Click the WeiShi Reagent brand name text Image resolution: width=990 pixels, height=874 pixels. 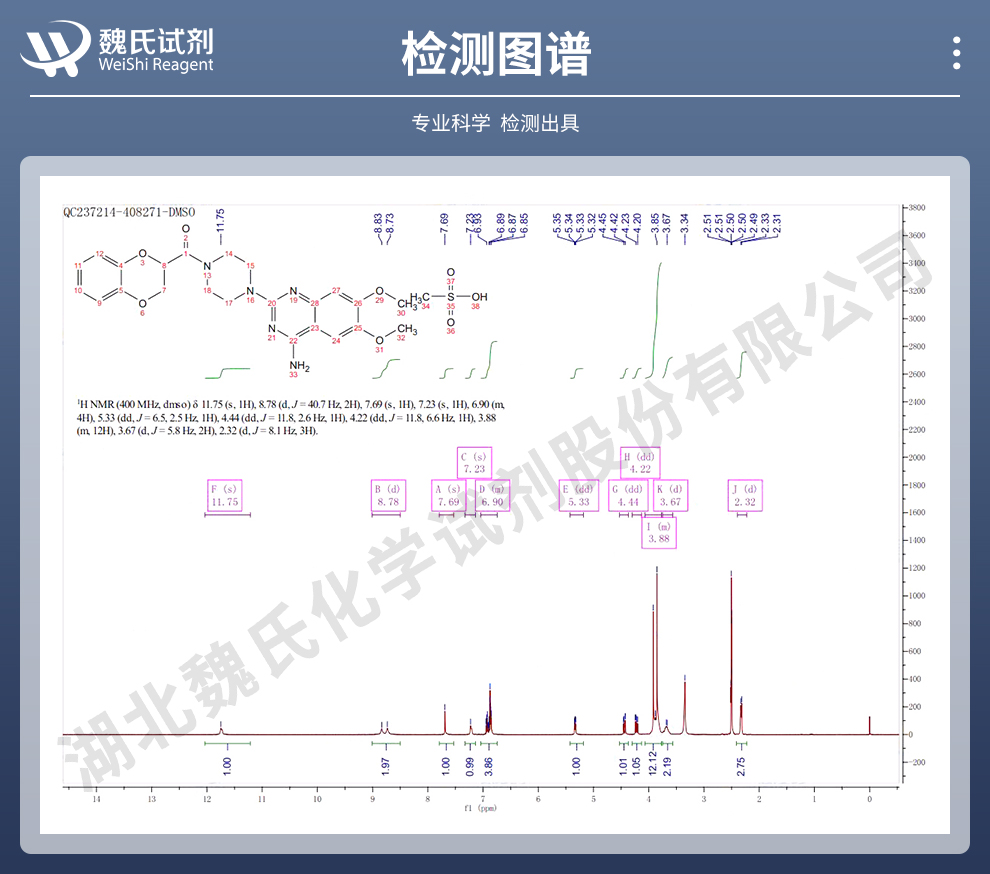[x=156, y=64]
